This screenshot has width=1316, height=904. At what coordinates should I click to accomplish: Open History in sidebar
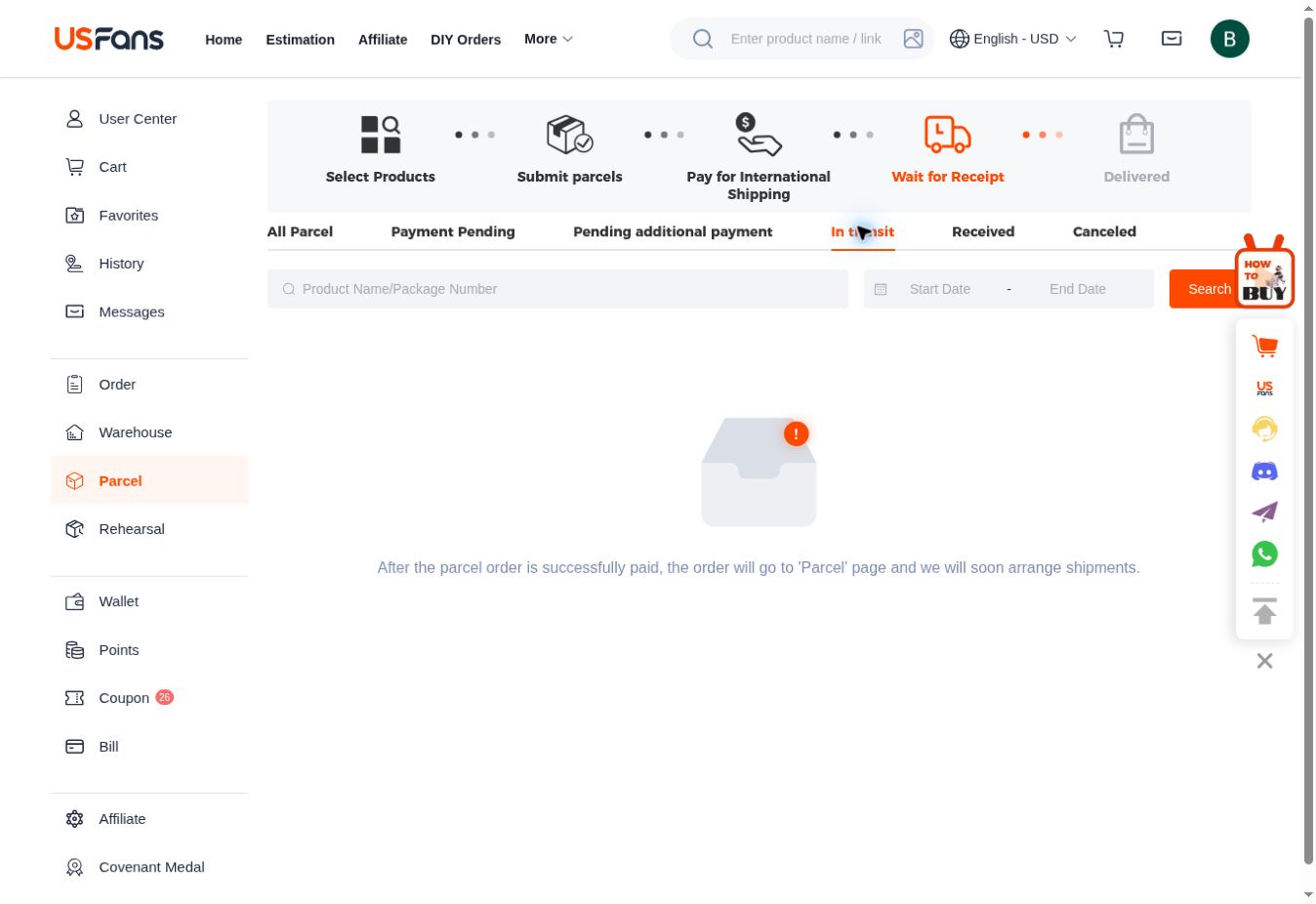click(x=149, y=264)
